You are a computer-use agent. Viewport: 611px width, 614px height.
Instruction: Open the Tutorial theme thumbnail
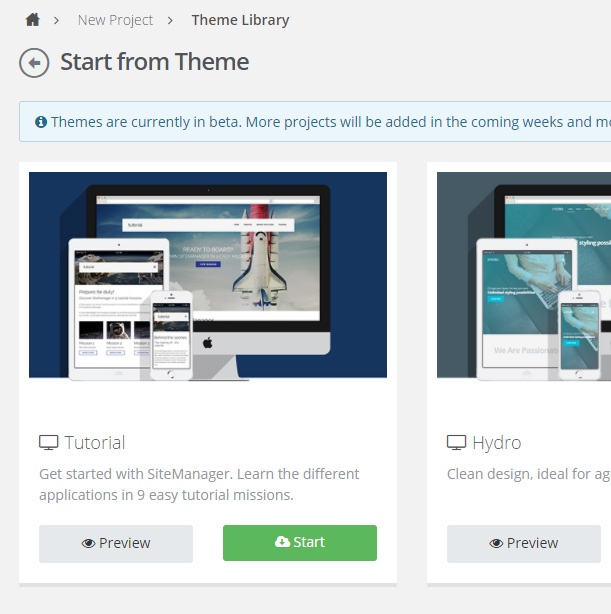click(208, 276)
